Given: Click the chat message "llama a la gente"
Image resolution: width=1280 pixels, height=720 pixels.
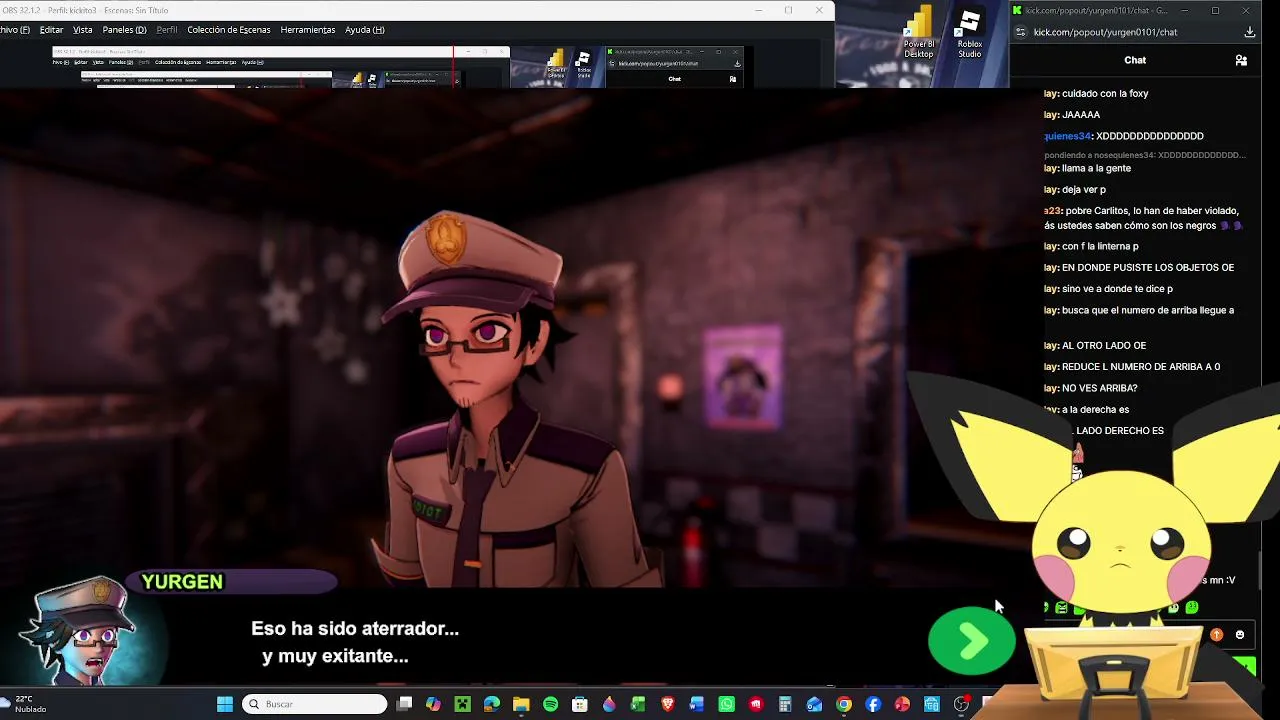Looking at the screenshot, I should 1096,168.
